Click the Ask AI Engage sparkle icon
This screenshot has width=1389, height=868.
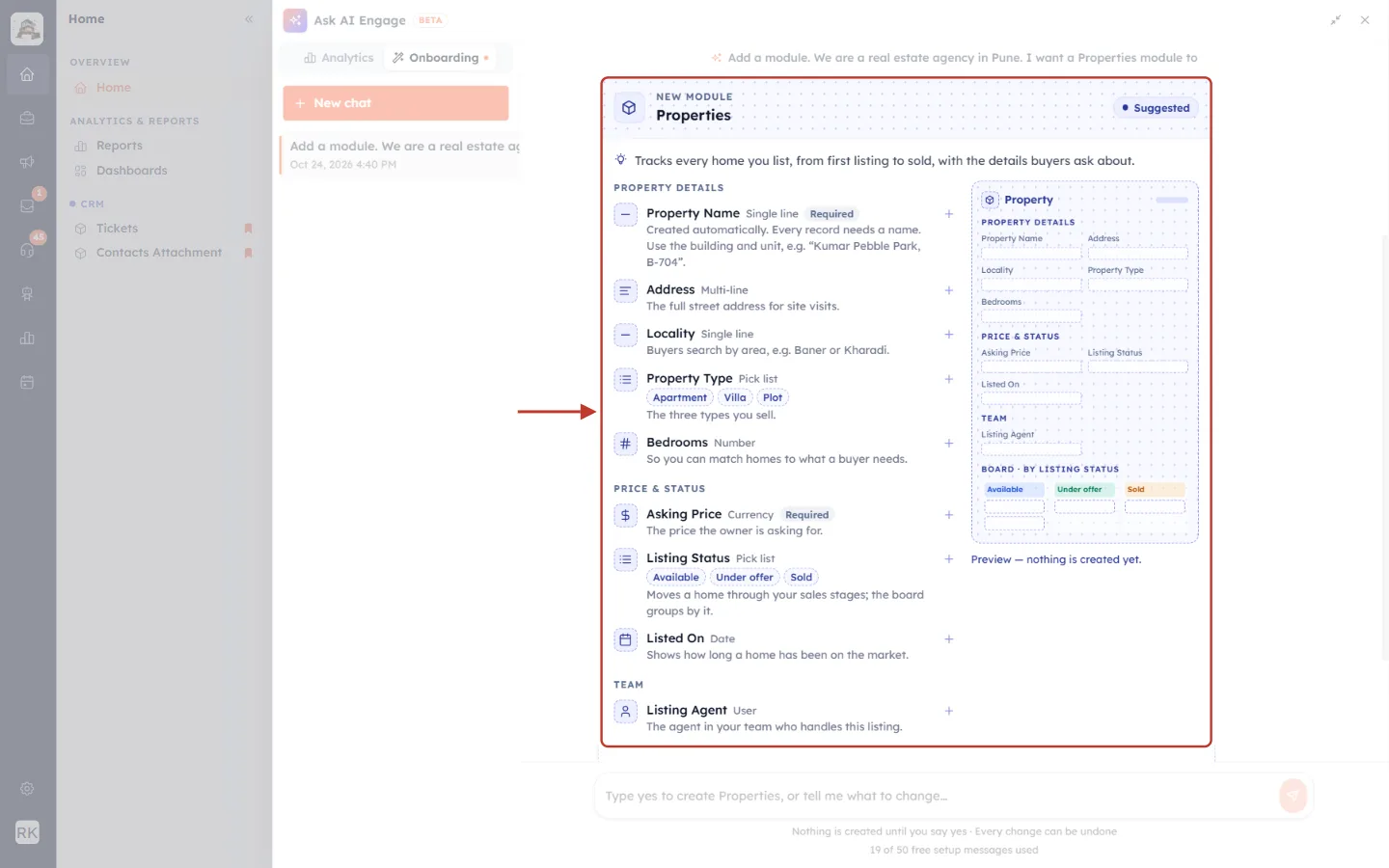pos(295,20)
